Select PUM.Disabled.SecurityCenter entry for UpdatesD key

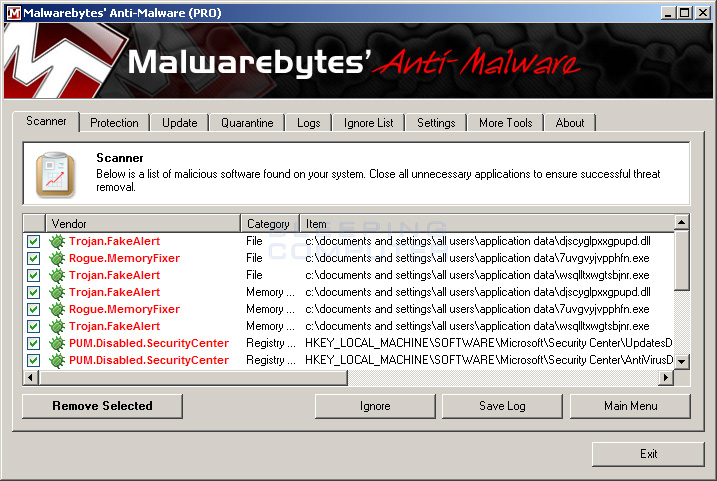pyautogui.click(x=149, y=343)
